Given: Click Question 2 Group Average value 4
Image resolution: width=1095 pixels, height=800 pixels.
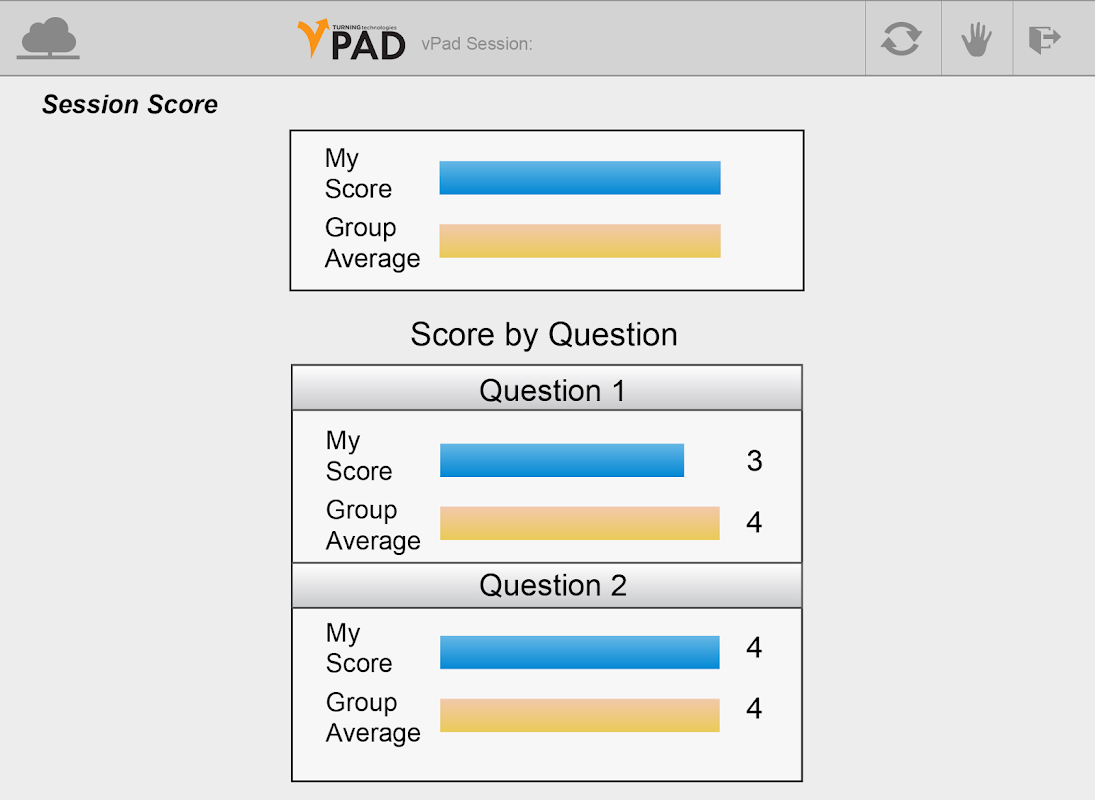Looking at the screenshot, I should (x=754, y=709).
